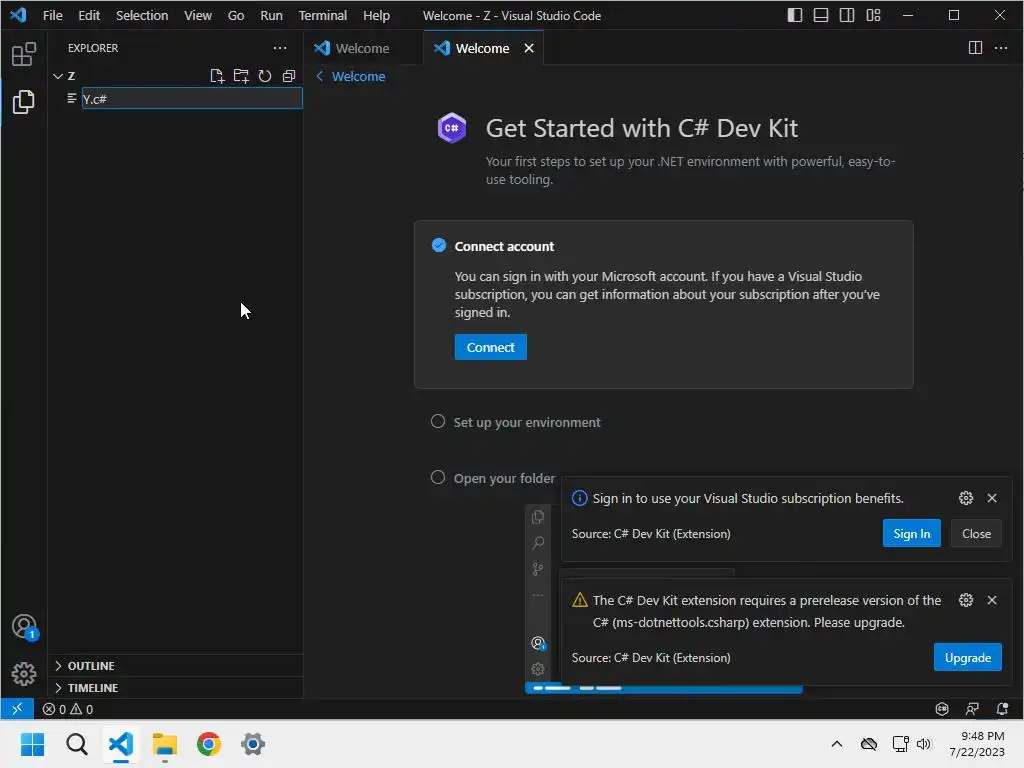This screenshot has height=768, width=1024.
Task: Click the file name input showing Y.c#
Action: click(192, 99)
